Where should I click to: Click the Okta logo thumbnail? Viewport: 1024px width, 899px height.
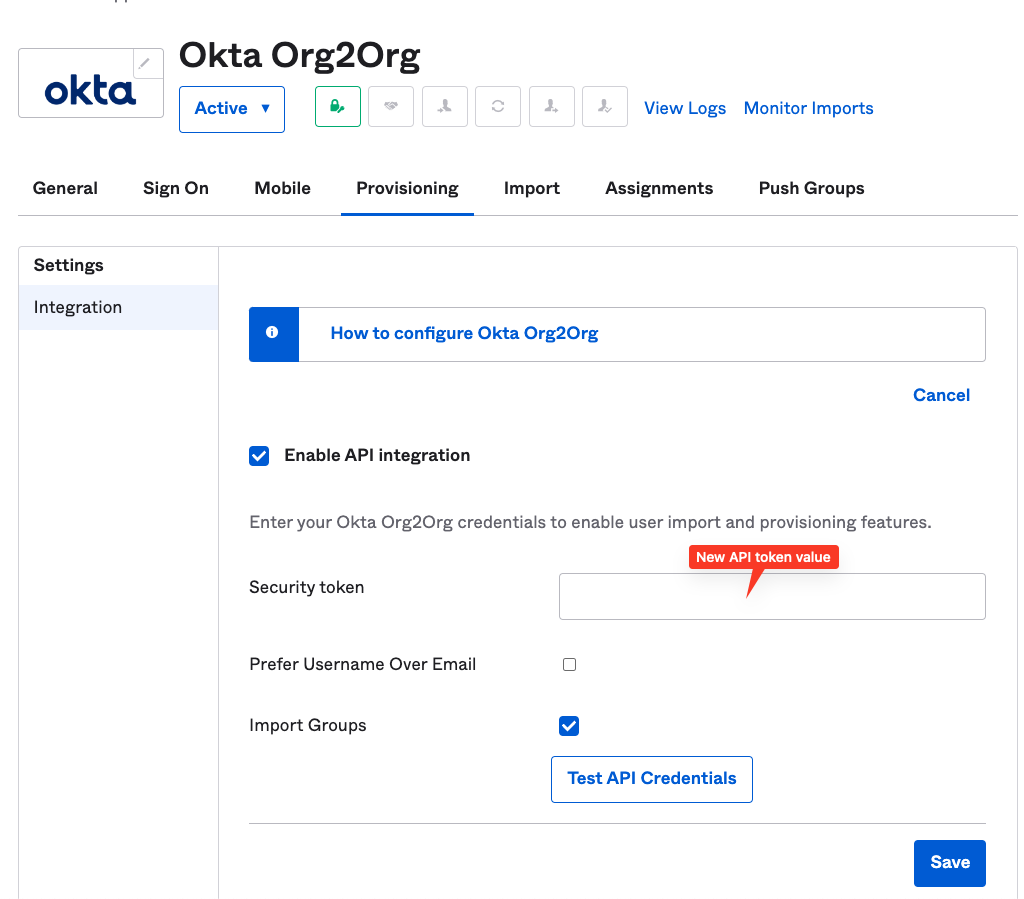click(x=90, y=92)
